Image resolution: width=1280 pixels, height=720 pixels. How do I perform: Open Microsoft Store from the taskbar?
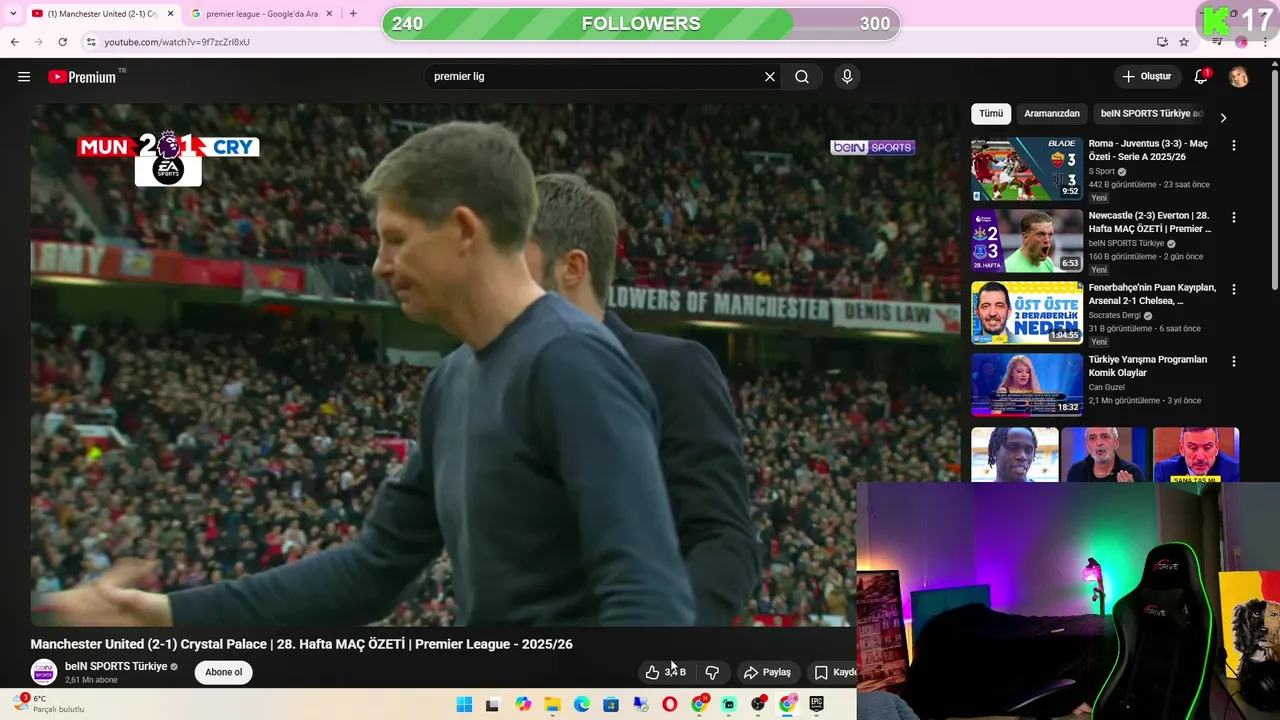click(x=611, y=704)
